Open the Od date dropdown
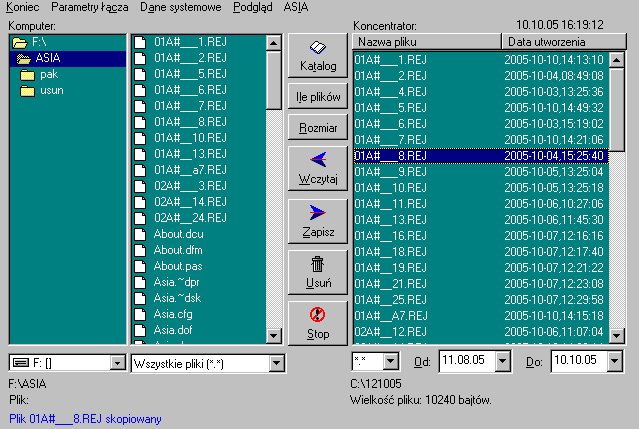The height and width of the screenshot is (429, 639). [x=502, y=361]
